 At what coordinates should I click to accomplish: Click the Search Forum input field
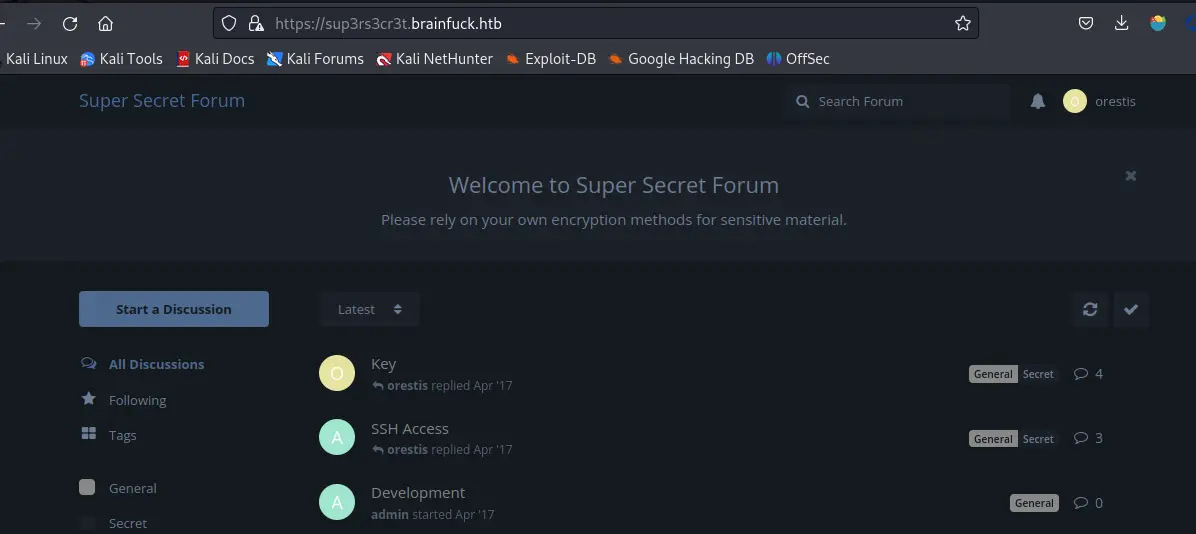(897, 101)
